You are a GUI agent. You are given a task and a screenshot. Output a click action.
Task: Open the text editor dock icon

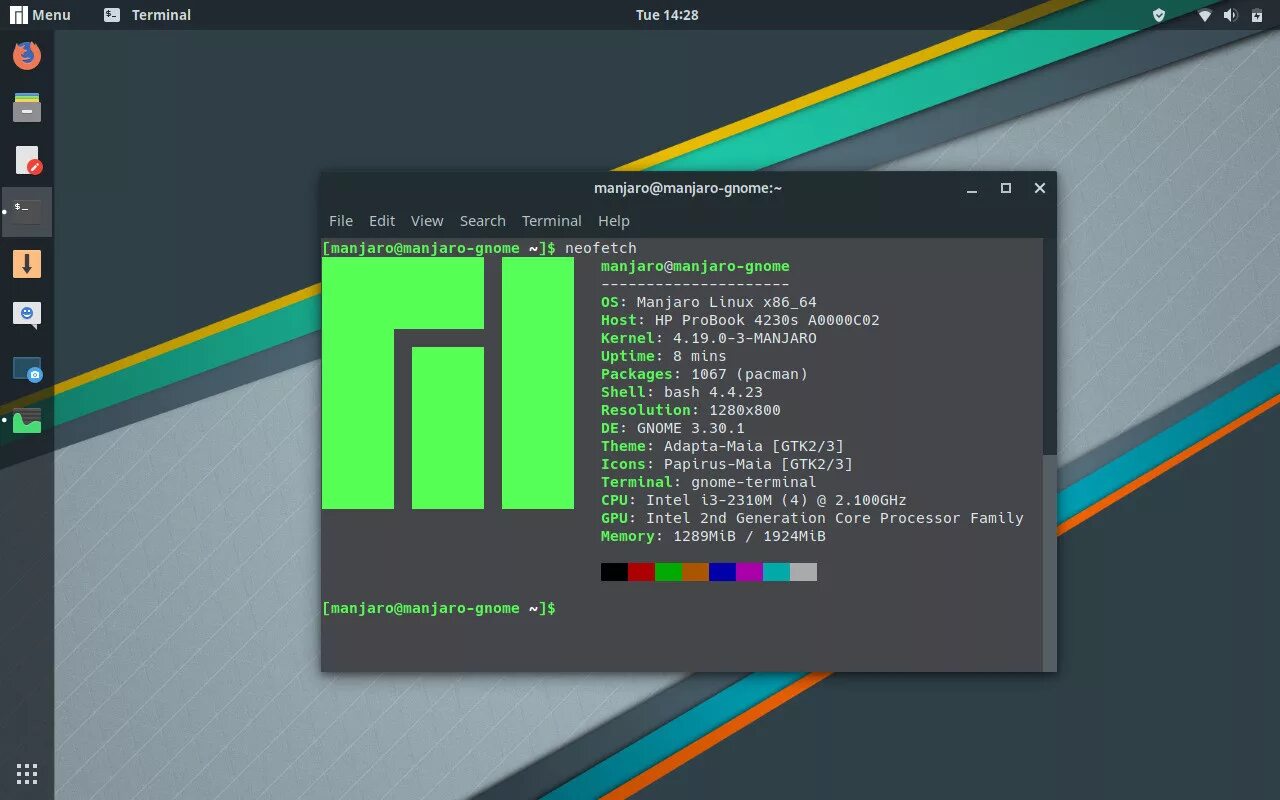coord(27,160)
